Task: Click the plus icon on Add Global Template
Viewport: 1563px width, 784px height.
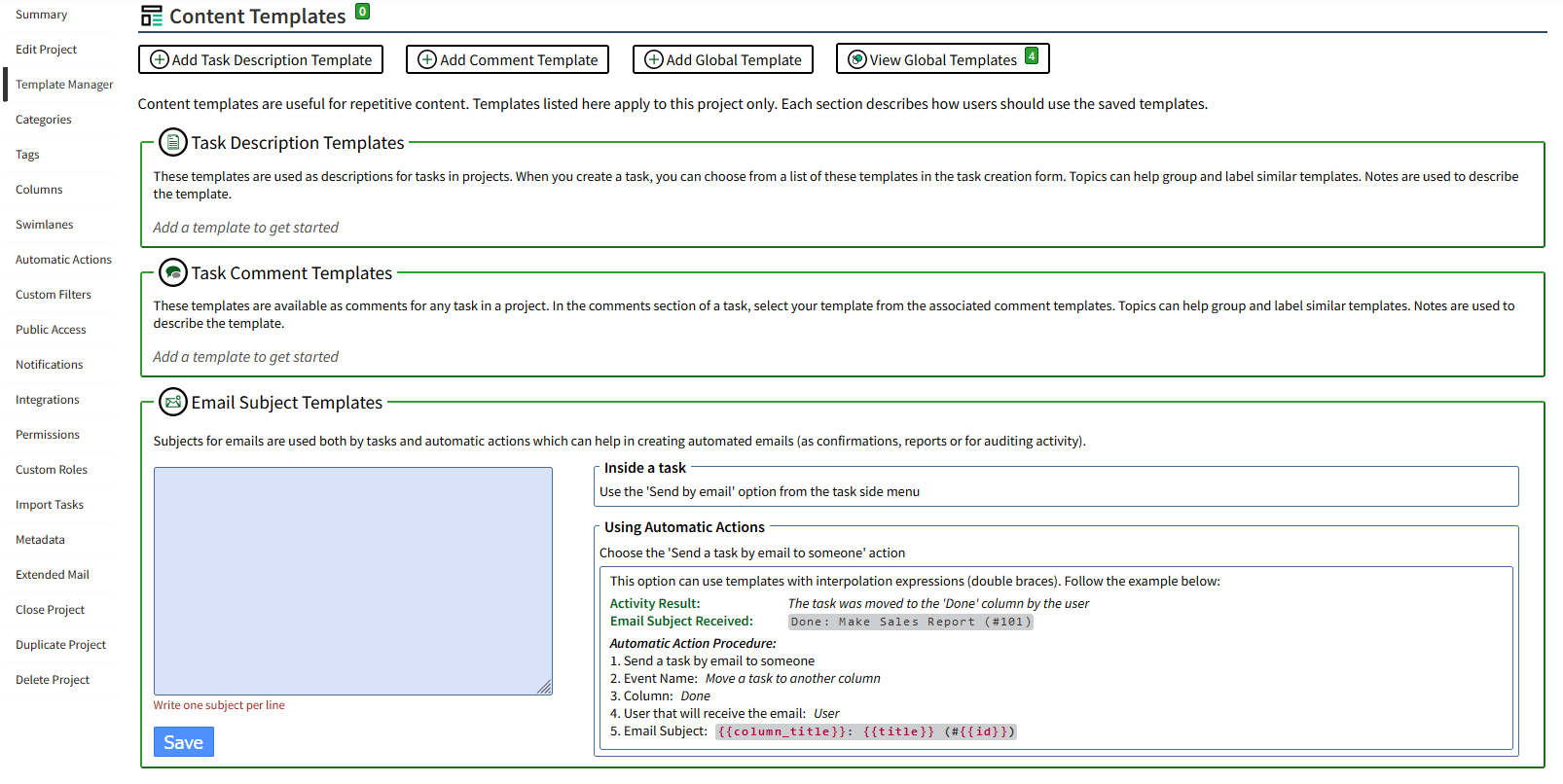Action: pos(654,59)
